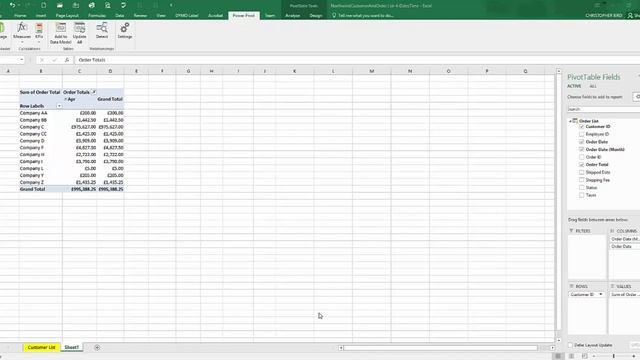640x360 pixels.
Task: Show ACTIVE tables in PivotTable Fields
Action: [x=574, y=86]
